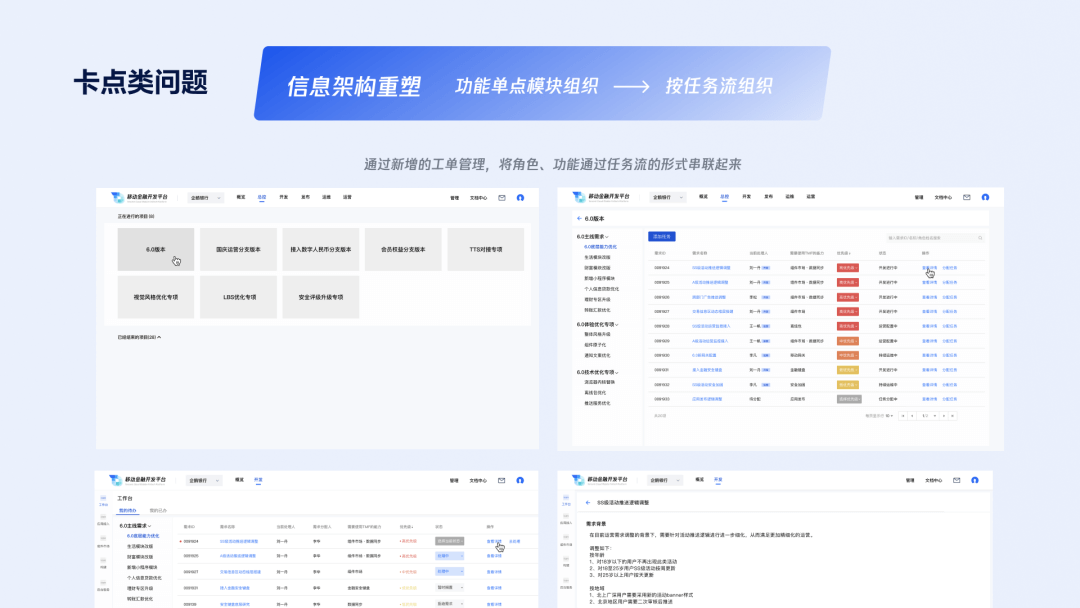
Task: Switch to 发布 tab in 6.0版本 task list panel
Action: coord(768,197)
